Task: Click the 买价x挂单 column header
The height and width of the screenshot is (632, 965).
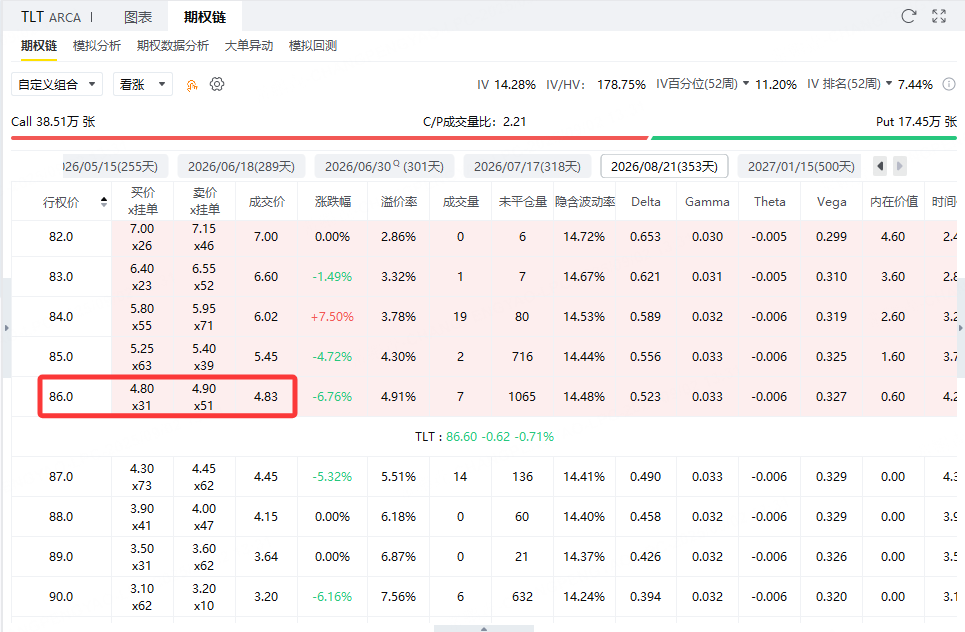Action: tap(142, 201)
